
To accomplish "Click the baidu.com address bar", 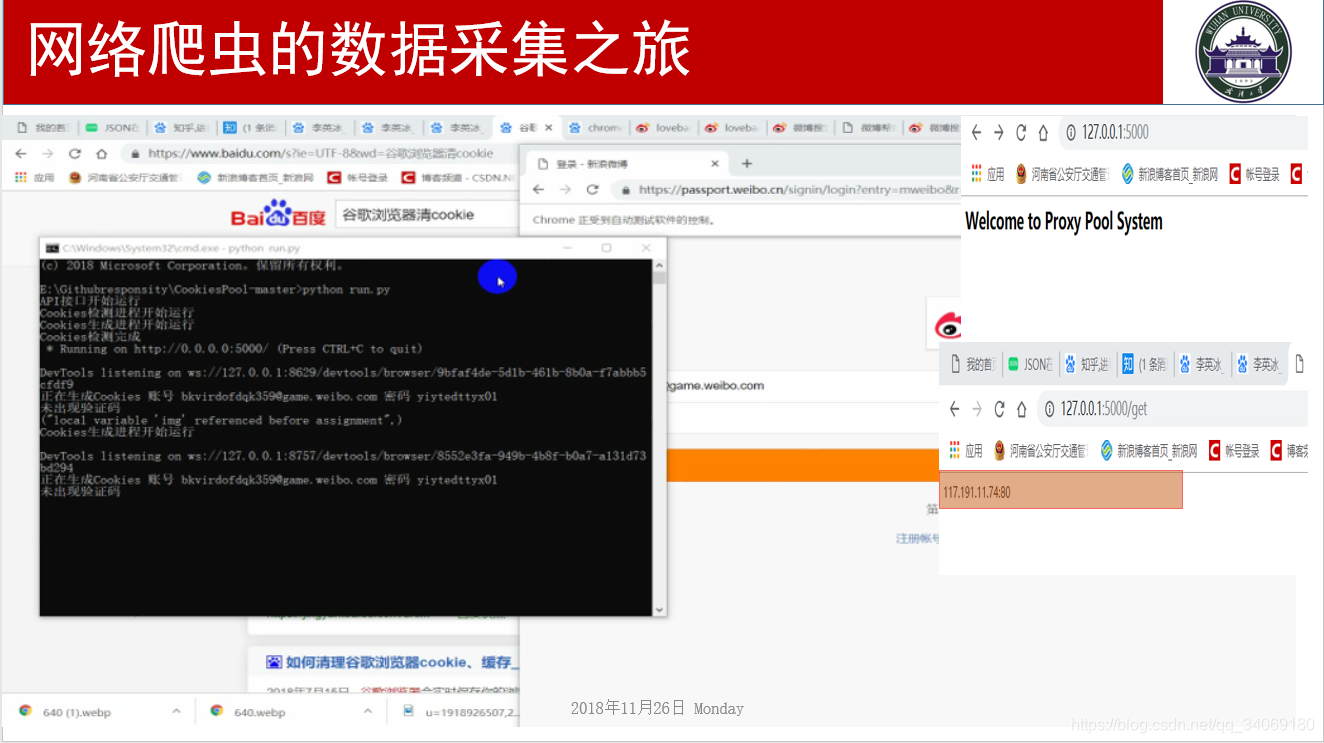I will click(x=320, y=154).
